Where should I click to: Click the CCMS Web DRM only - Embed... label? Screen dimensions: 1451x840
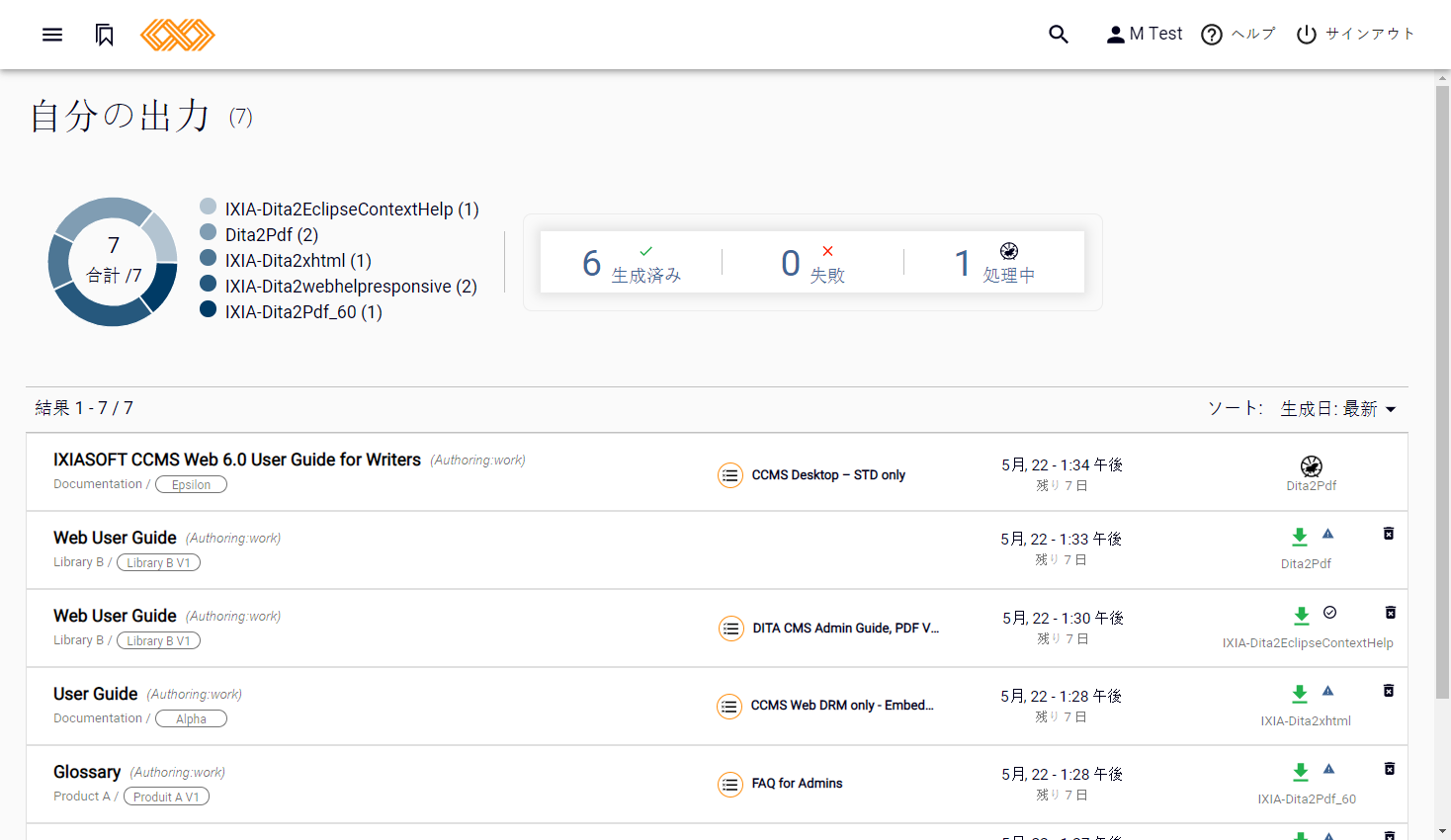842,706
